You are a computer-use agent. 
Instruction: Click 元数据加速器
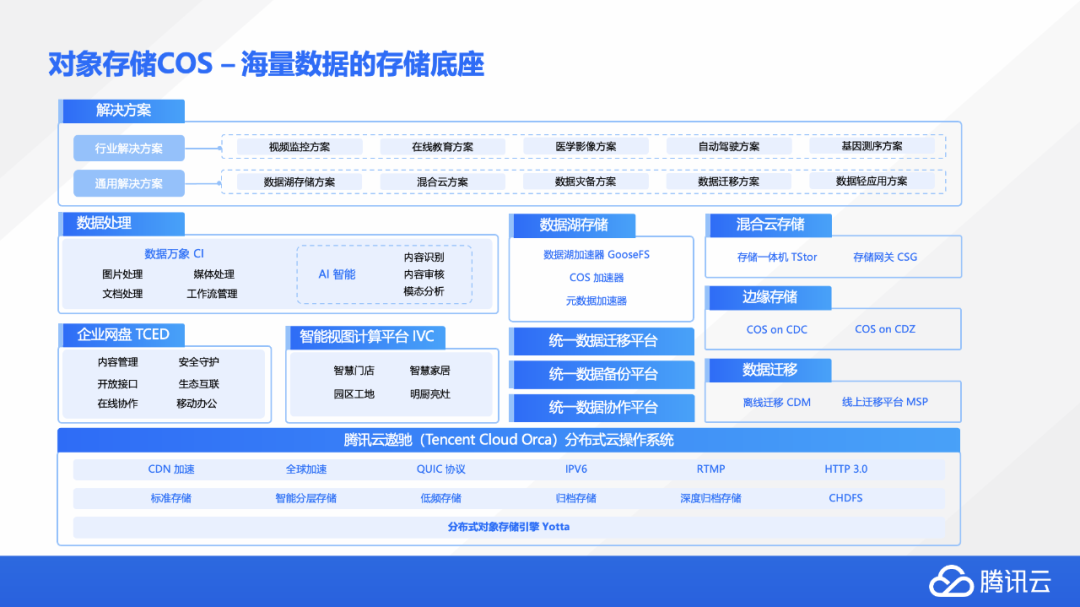coord(596,301)
